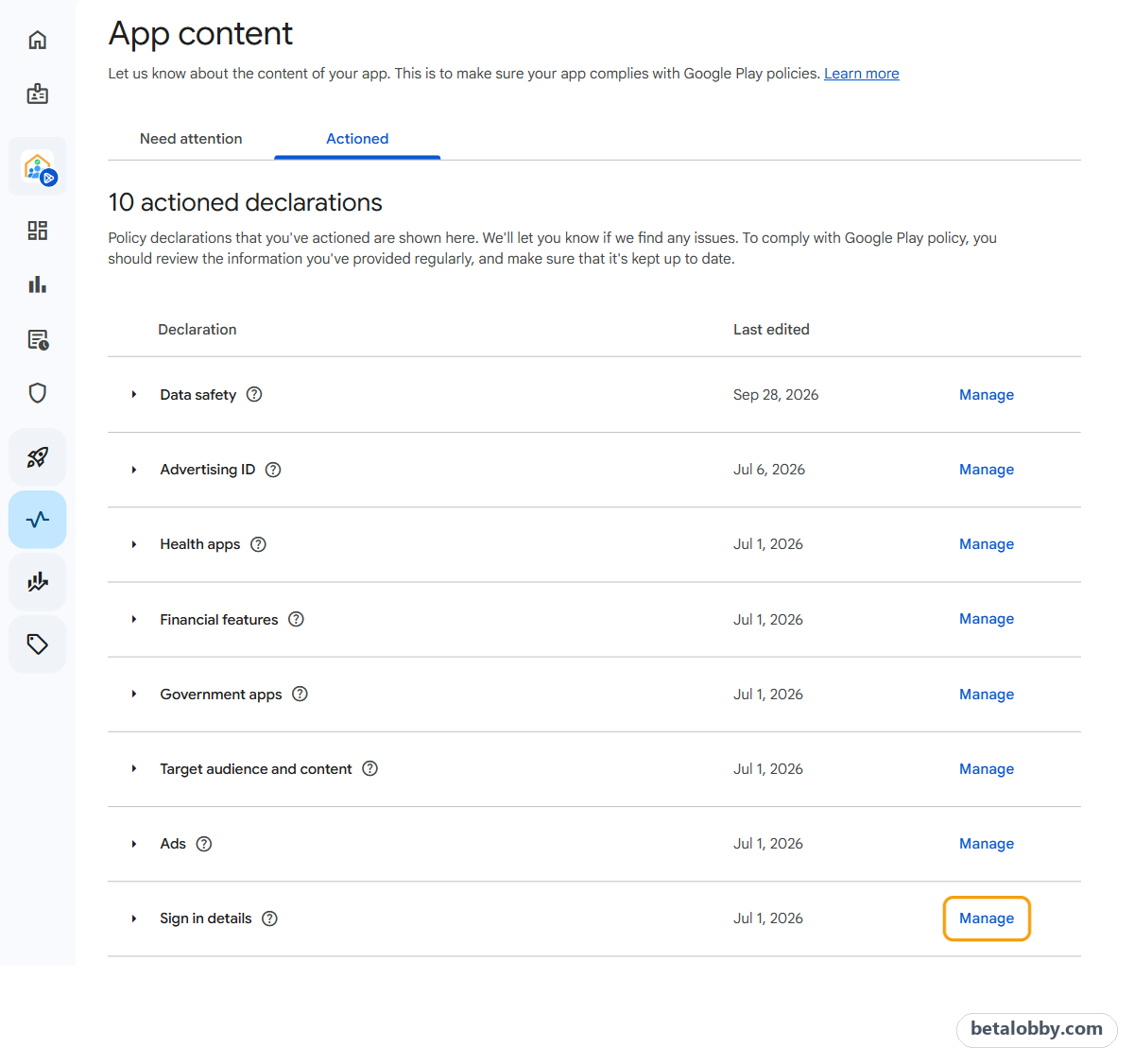Click Manage for Ads
Image resolution: width=1134 pixels, height=1064 pixels.
click(987, 844)
